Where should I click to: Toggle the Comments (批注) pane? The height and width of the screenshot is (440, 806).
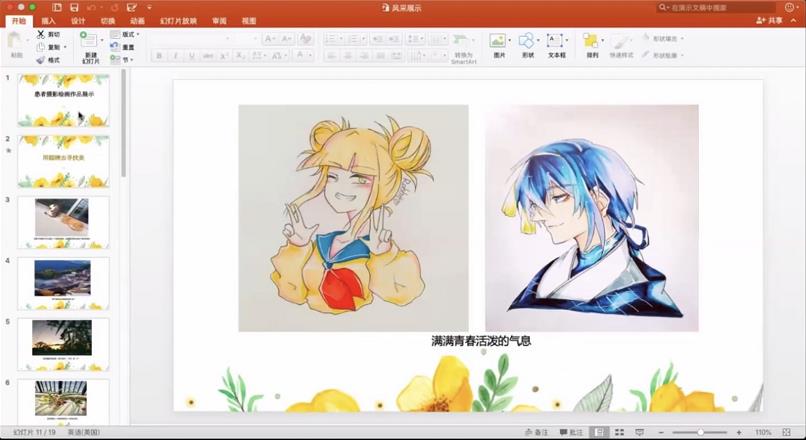point(570,432)
